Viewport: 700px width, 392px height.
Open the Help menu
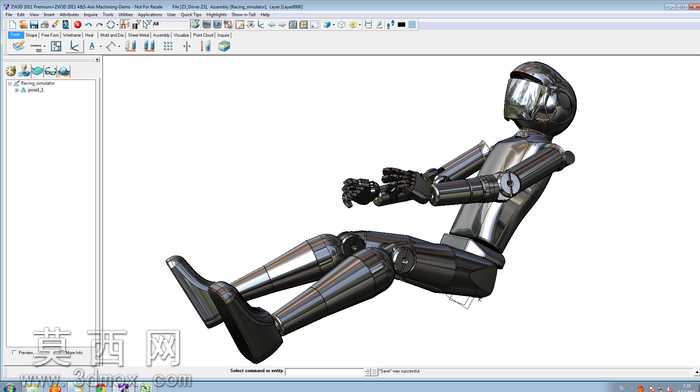[x=265, y=15]
